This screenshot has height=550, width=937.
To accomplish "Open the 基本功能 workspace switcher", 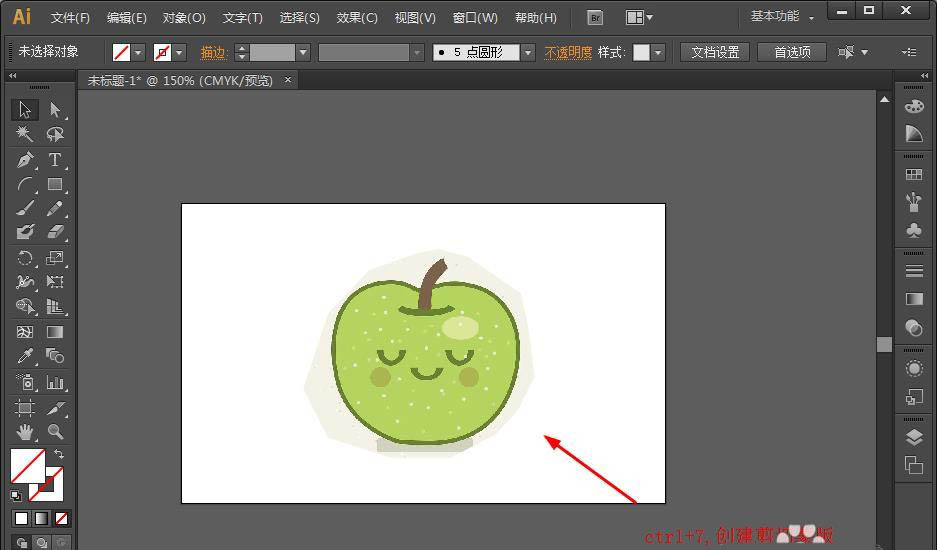I will click(782, 17).
